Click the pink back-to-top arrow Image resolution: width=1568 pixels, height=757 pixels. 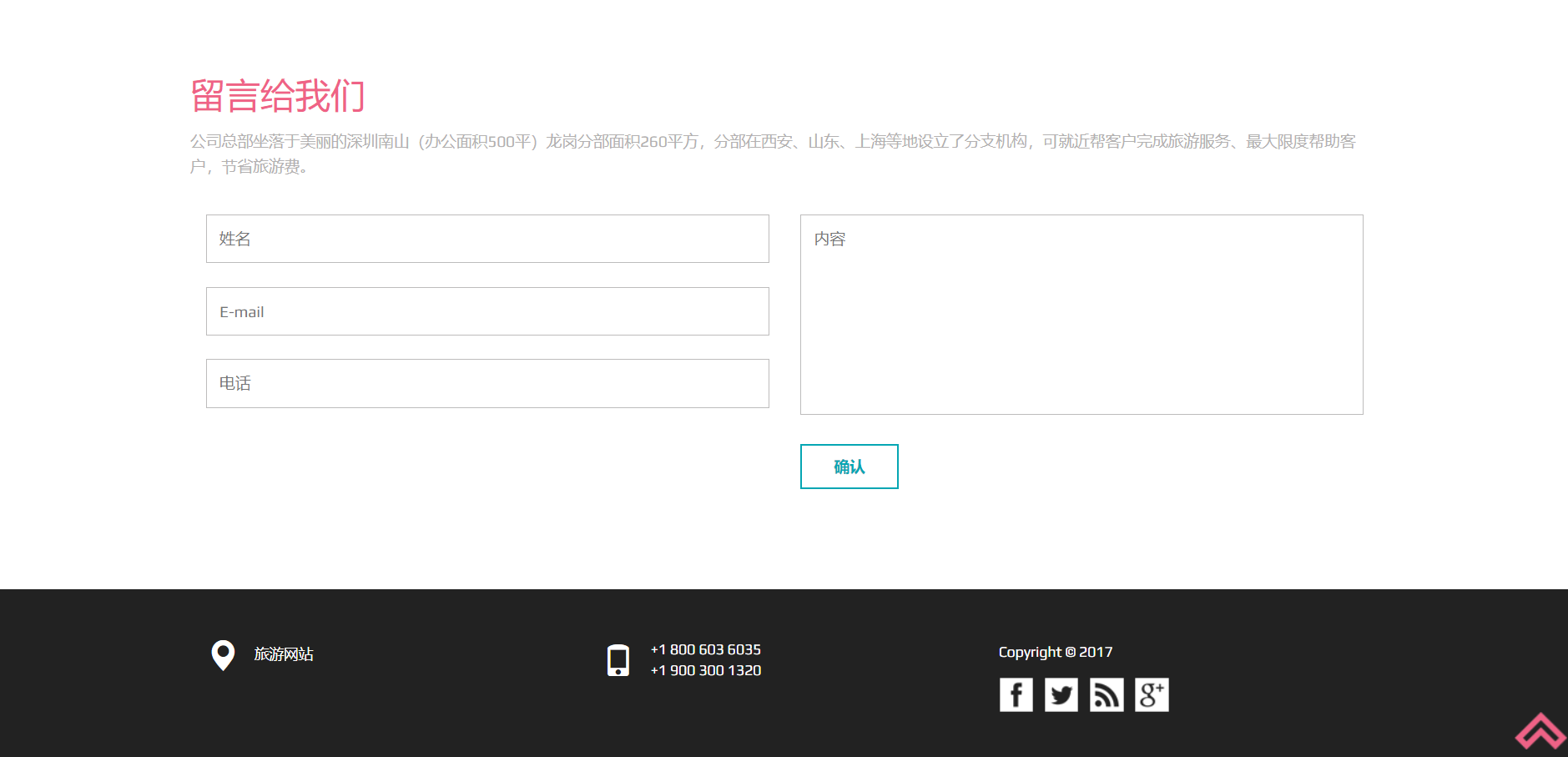point(1540,732)
